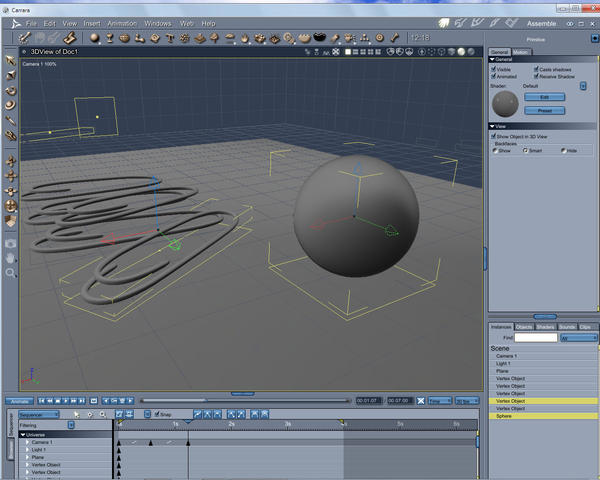Uncheck the Visible checkbox
Screen dimensions: 600x480
pyautogui.click(x=494, y=69)
